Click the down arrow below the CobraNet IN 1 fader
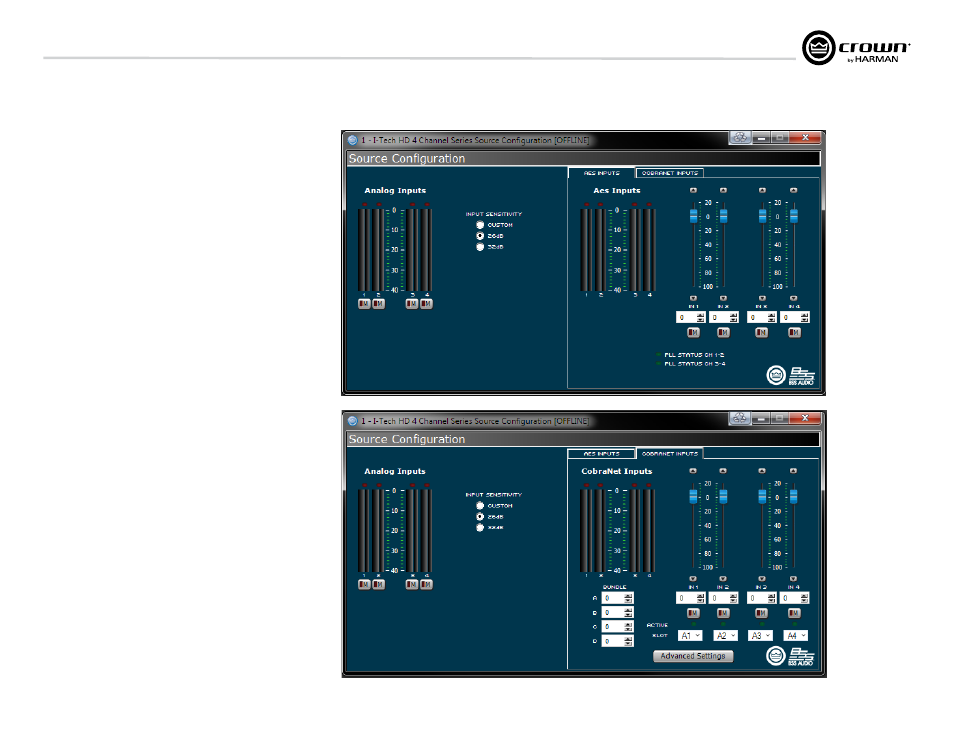Viewport: 954px width, 737px height. pos(693,579)
